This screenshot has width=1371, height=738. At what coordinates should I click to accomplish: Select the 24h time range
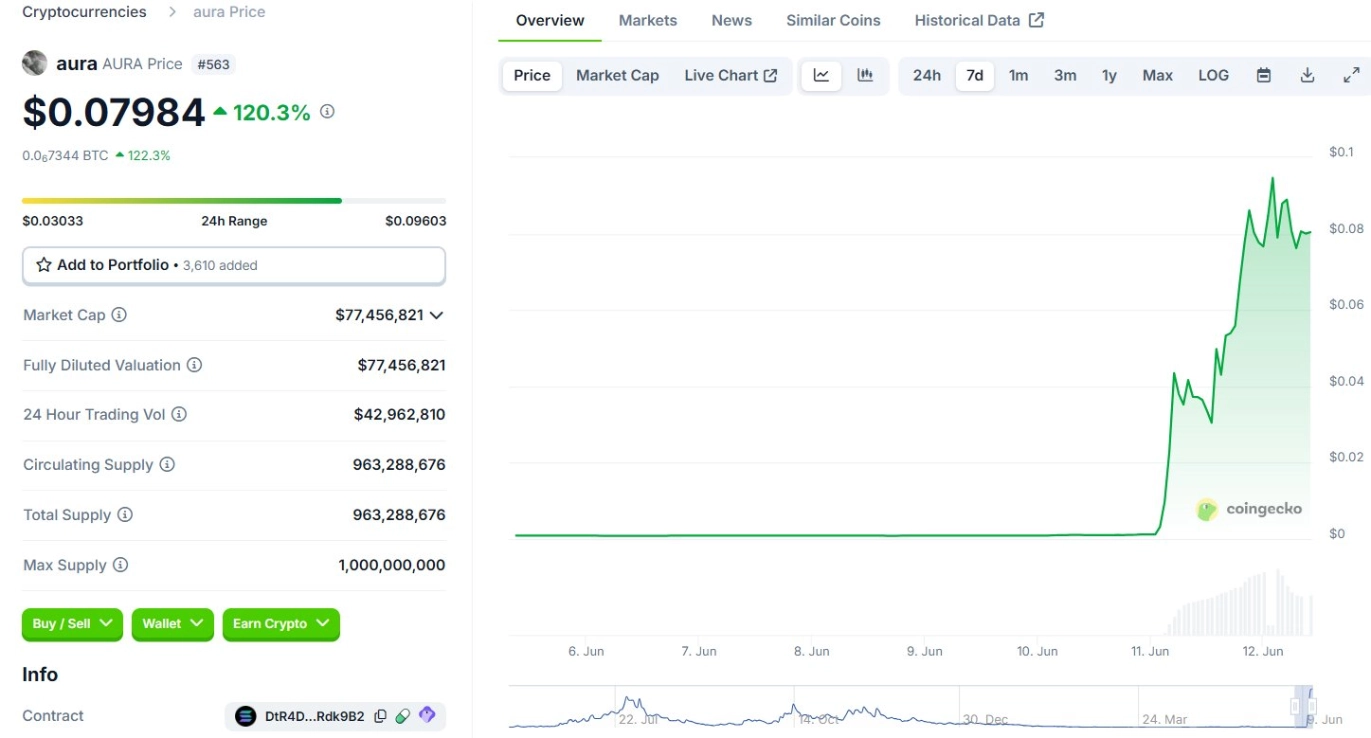click(926, 75)
